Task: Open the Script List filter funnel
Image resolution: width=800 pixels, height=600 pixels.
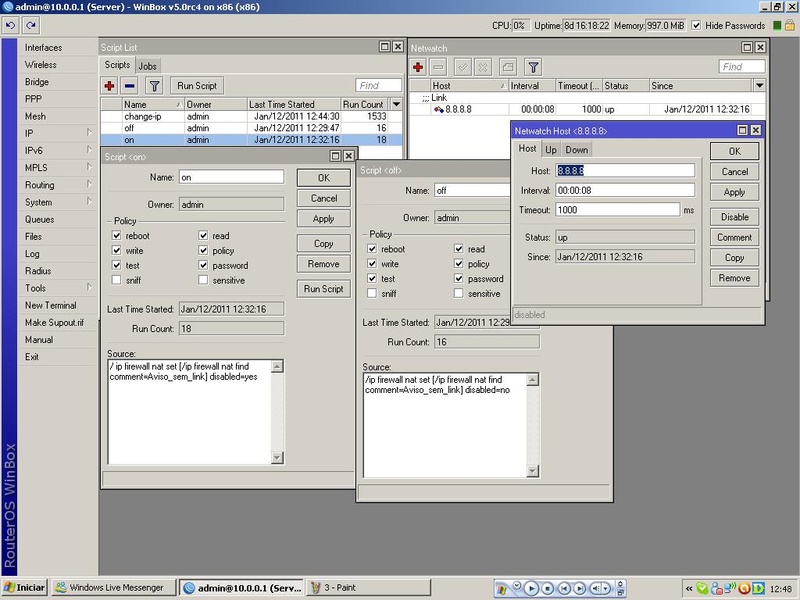Action: pos(154,86)
